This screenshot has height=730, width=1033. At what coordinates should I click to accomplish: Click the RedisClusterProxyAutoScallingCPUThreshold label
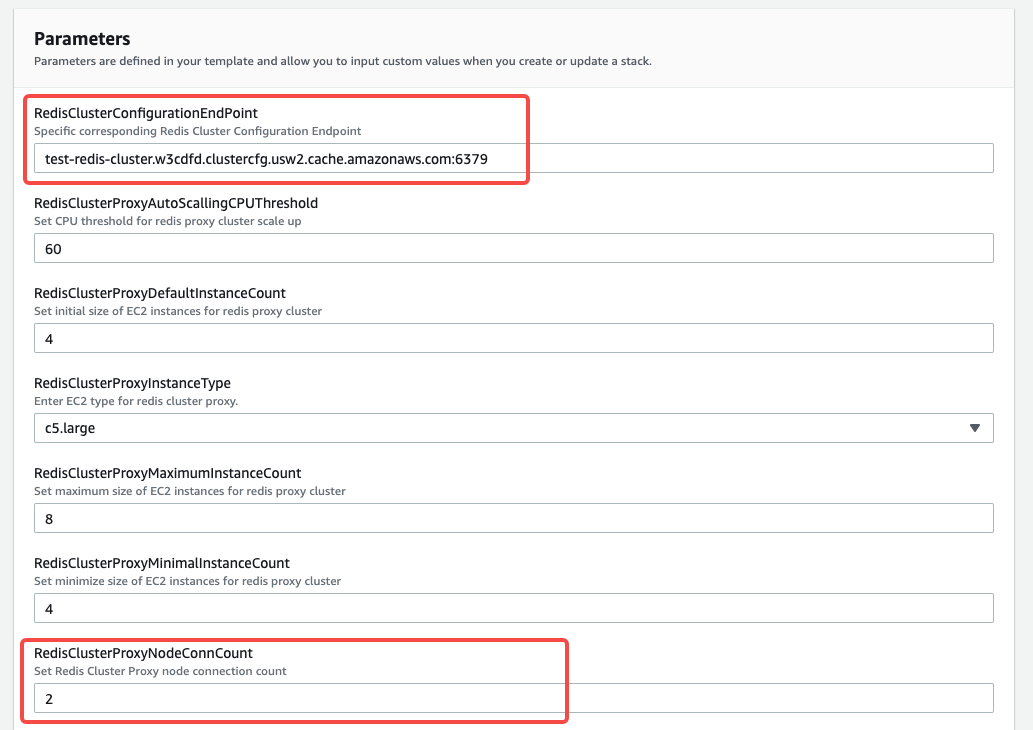click(176, 204)
